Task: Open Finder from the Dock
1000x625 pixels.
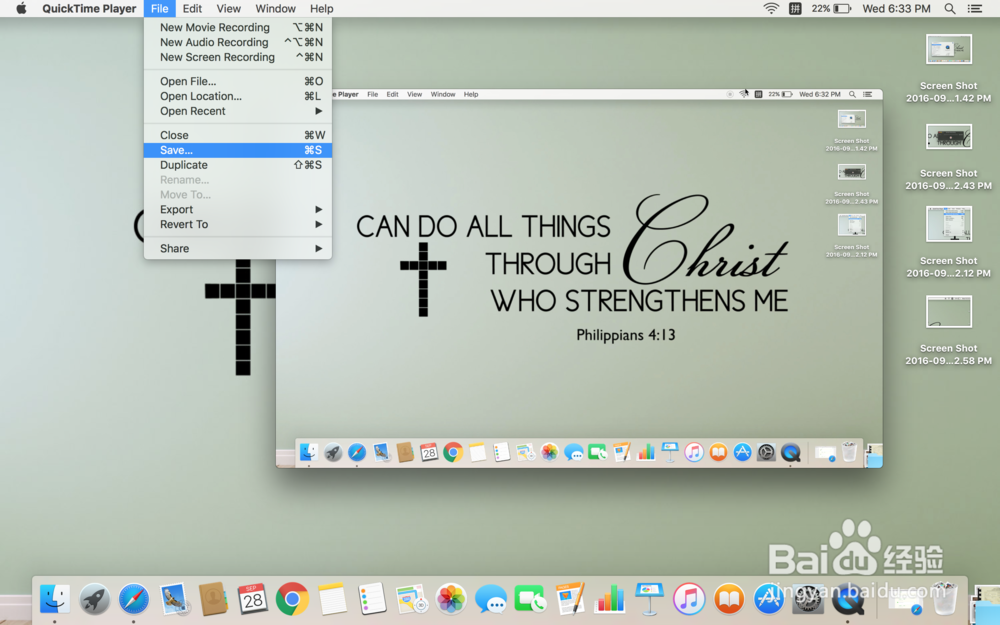Action: click(x=55, y=599)
